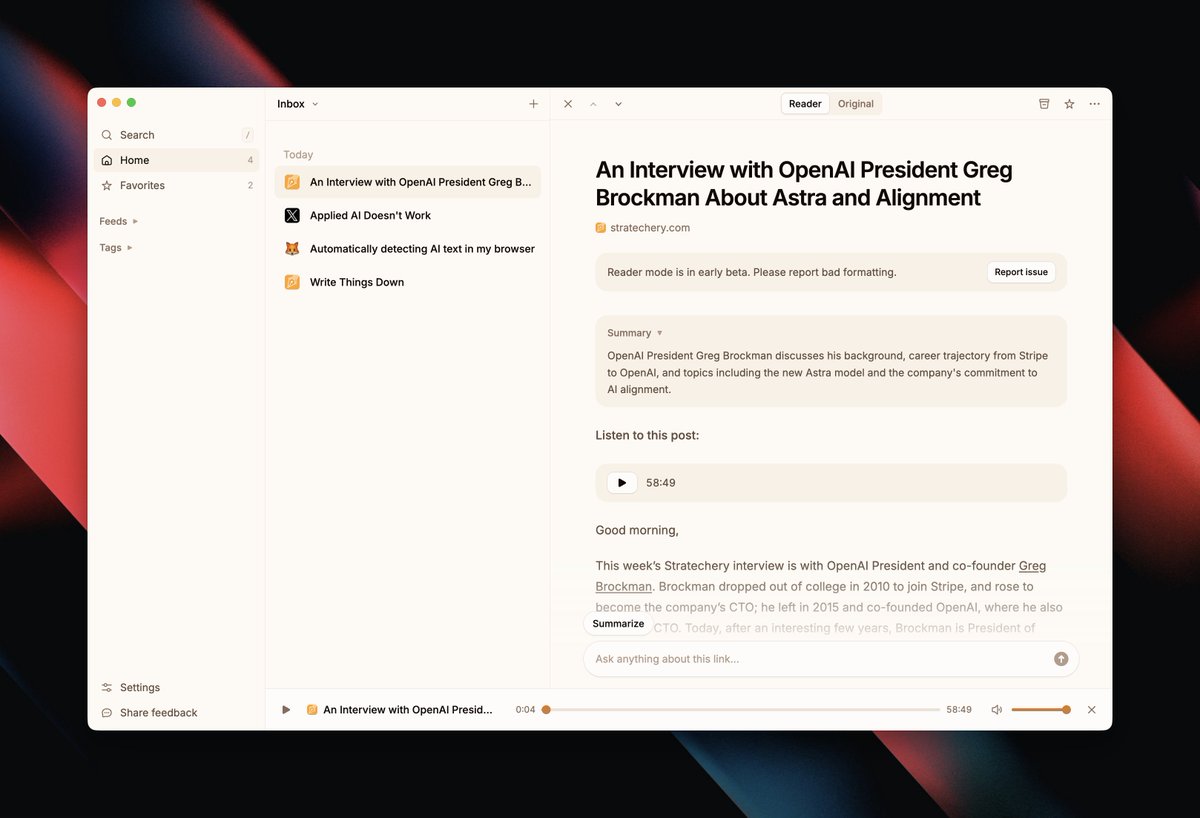Adjust the volume slider

click(1040, 710)
